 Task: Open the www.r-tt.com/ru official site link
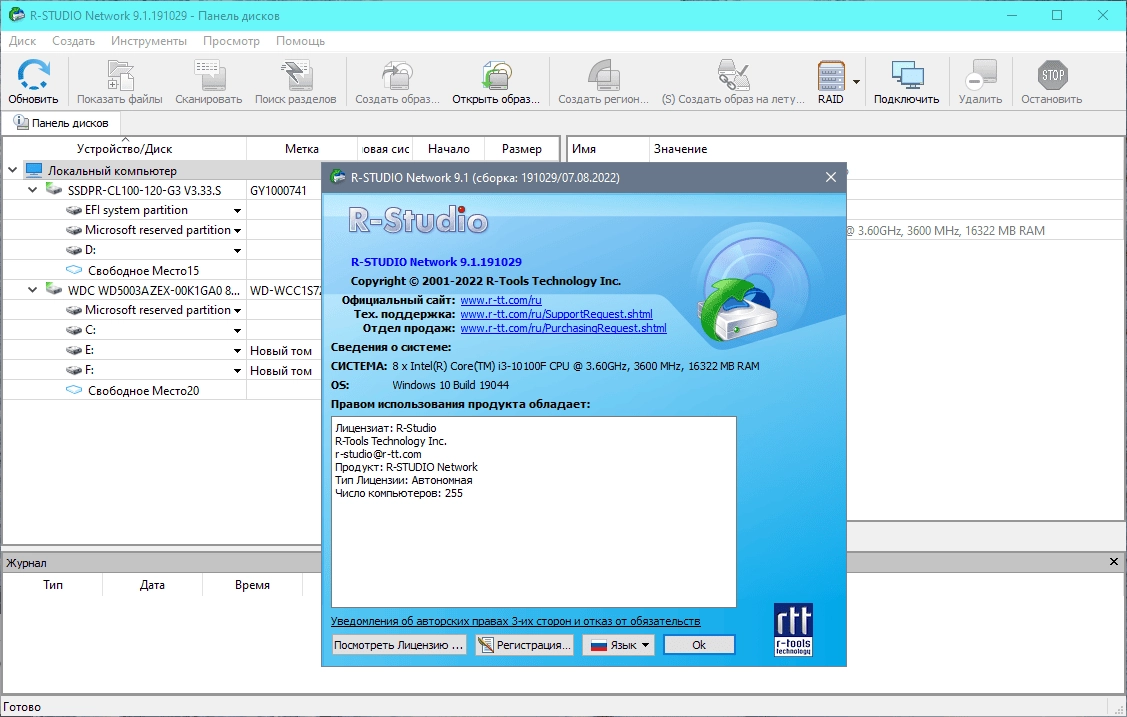pyautogui.click(x=501, y=300)
